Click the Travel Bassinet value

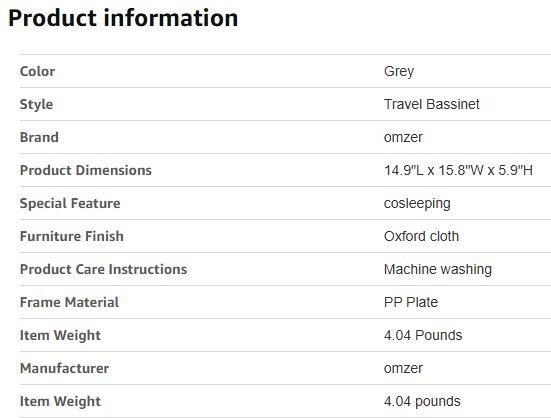432,104
